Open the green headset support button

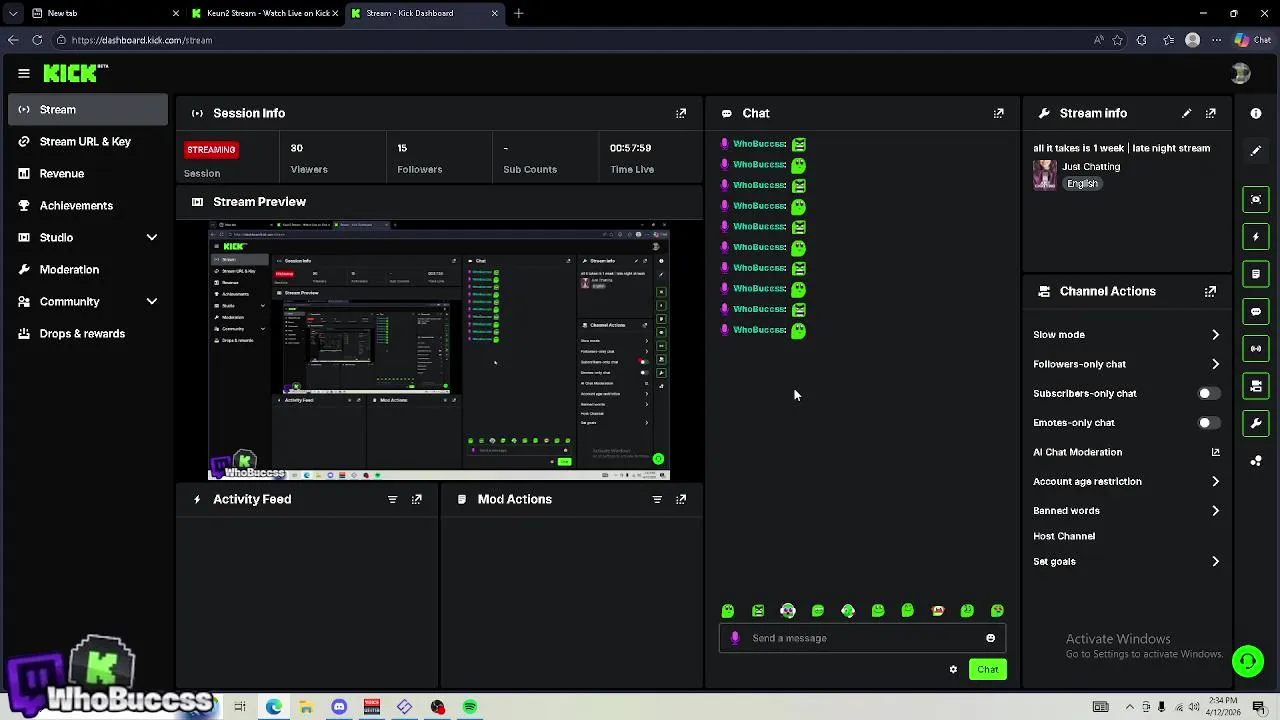click(1247, 660)
